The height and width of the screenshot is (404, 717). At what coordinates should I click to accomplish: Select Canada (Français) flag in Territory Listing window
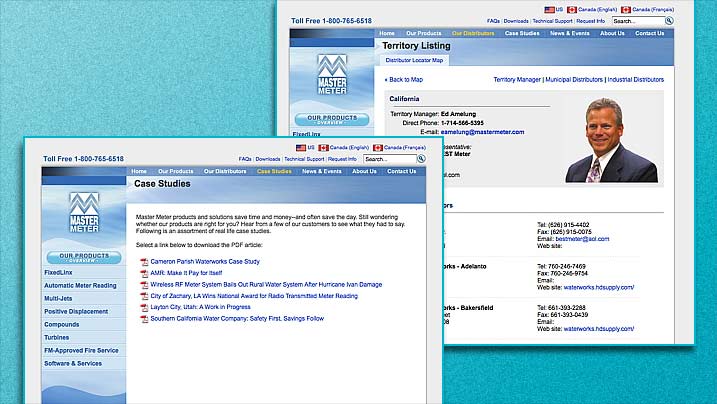coord(626,10)
